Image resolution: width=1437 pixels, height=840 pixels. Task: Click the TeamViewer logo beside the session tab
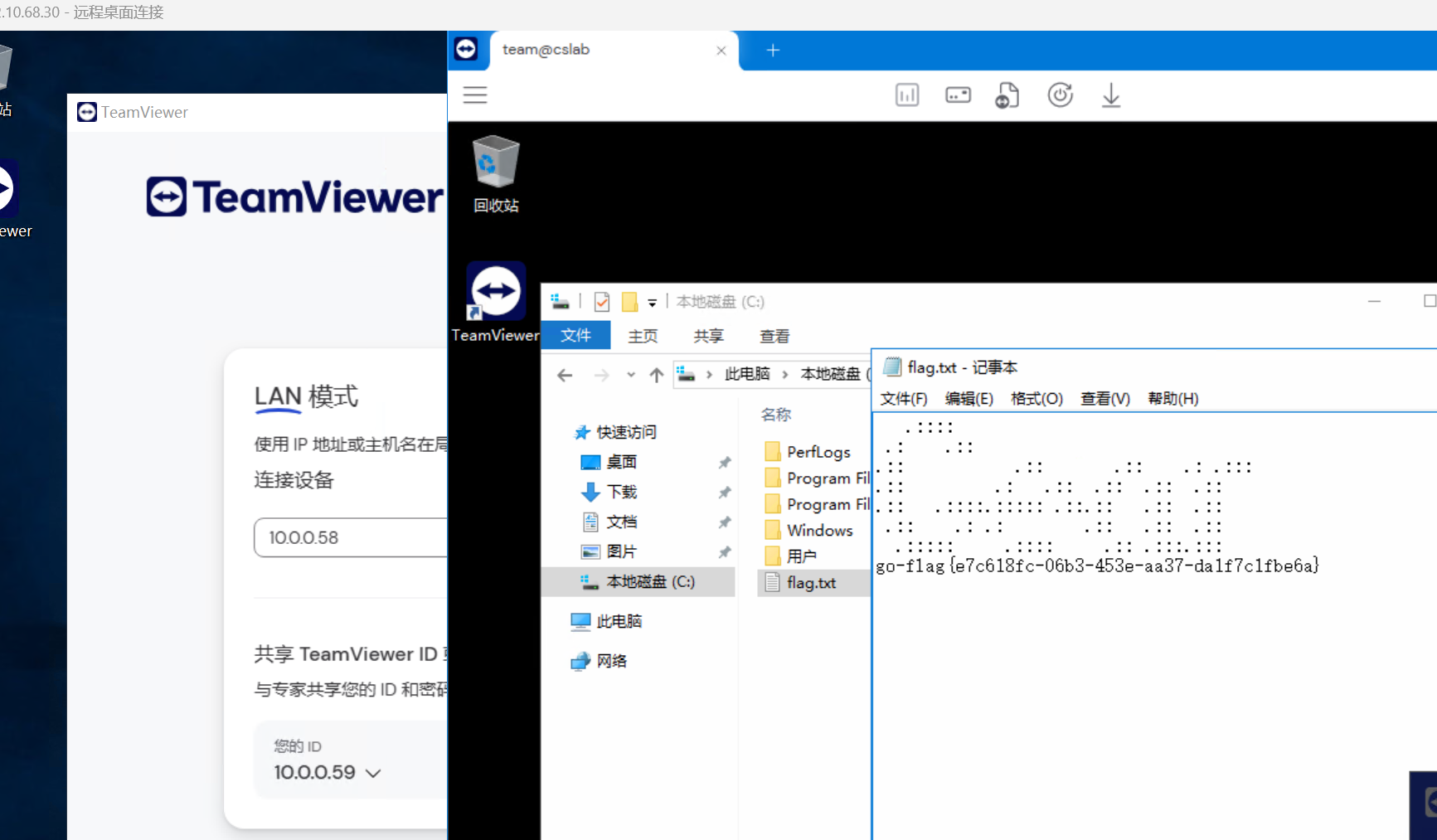coord(466,49)
